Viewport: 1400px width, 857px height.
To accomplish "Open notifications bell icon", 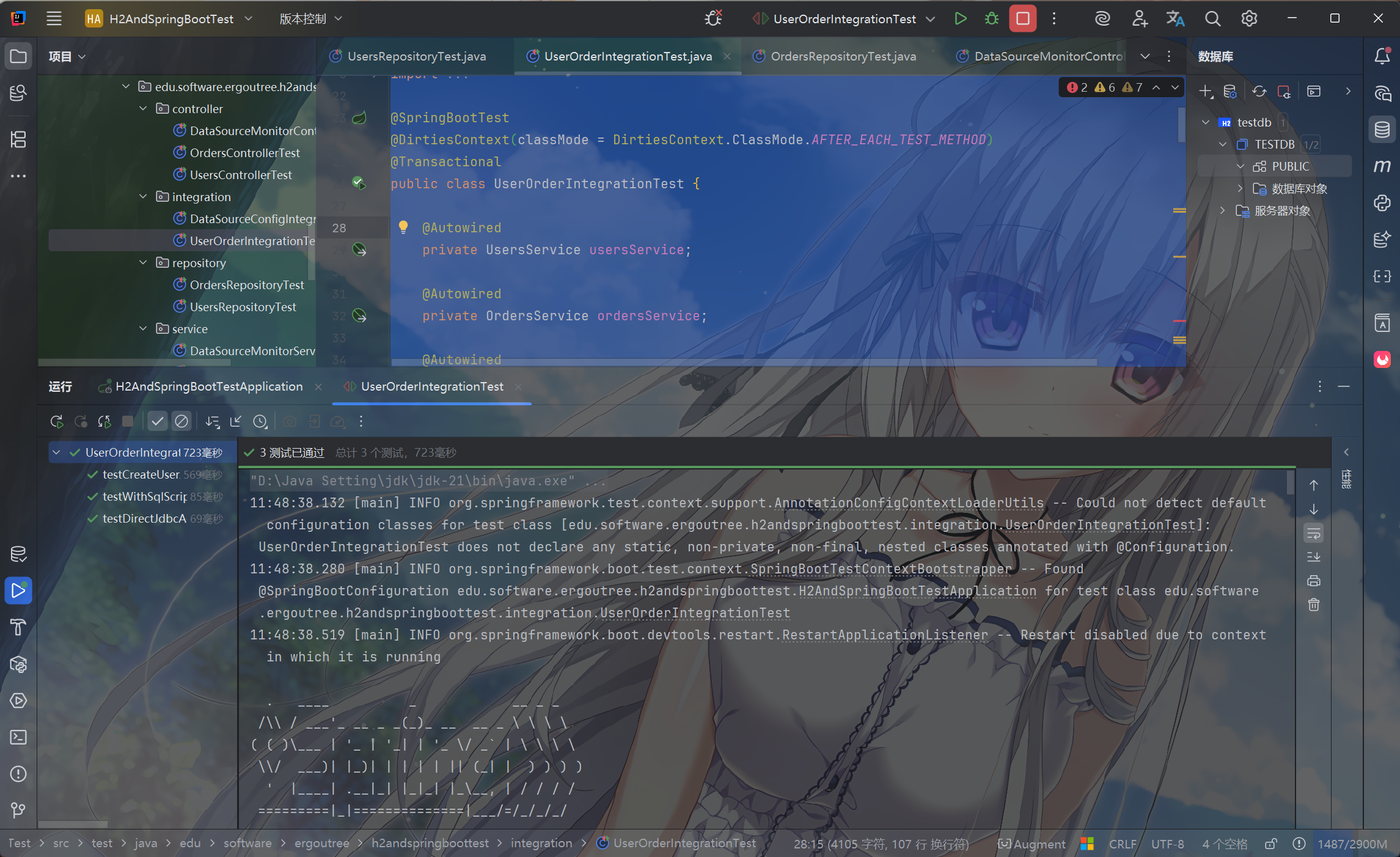I will coord(1382,56).
